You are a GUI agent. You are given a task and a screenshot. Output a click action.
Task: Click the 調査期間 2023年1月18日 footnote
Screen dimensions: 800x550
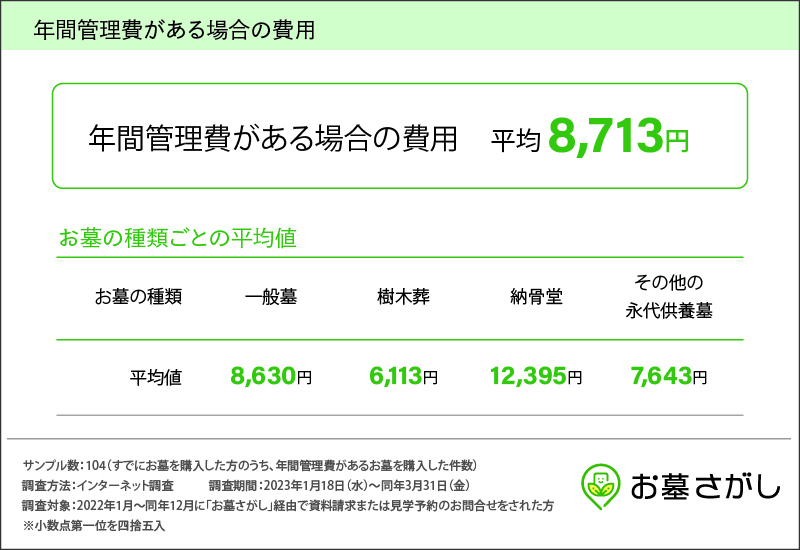[x=339, y=485]
